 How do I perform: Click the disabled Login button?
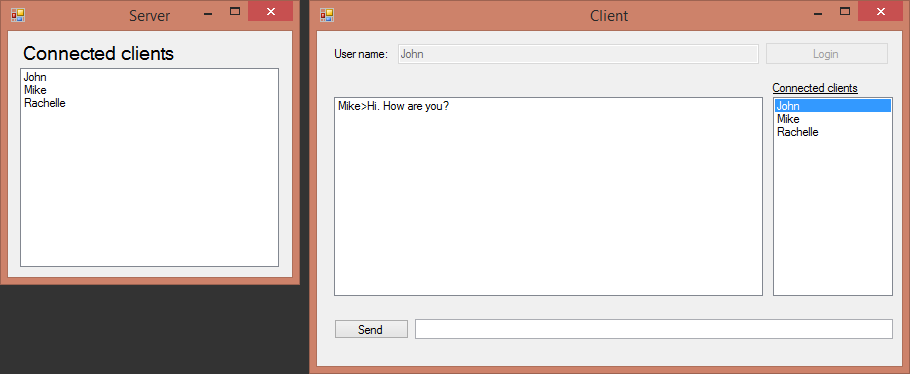click(826, 54)
